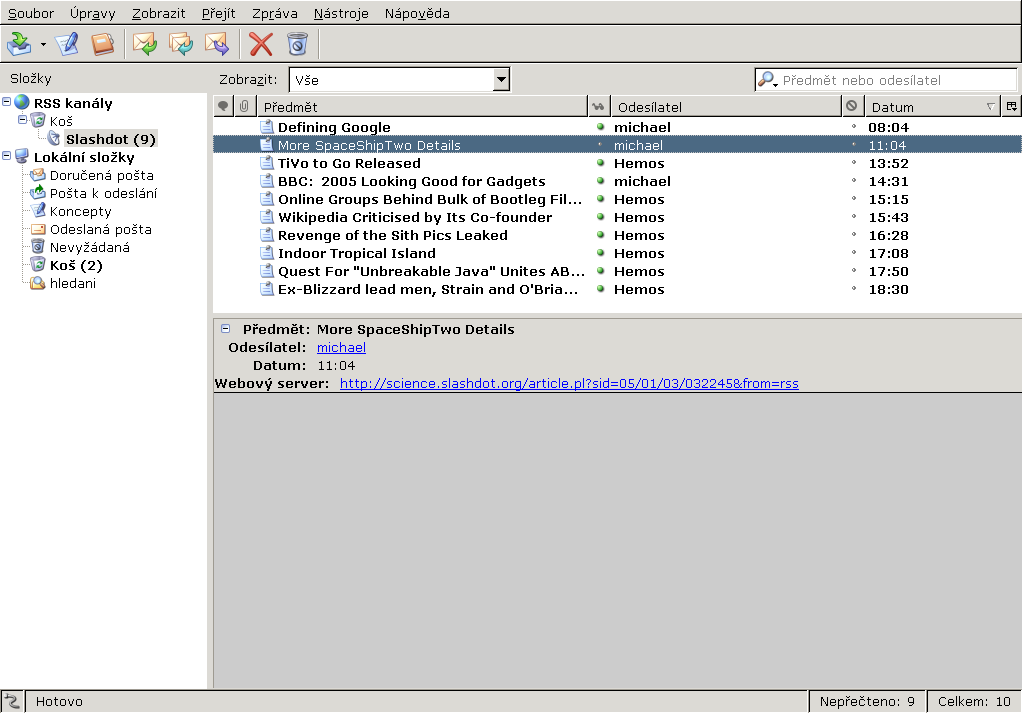Viewport: 1022px width, 713px height.
Task: Toggle read status of Indoor Tropical Island
Action: 600,253
